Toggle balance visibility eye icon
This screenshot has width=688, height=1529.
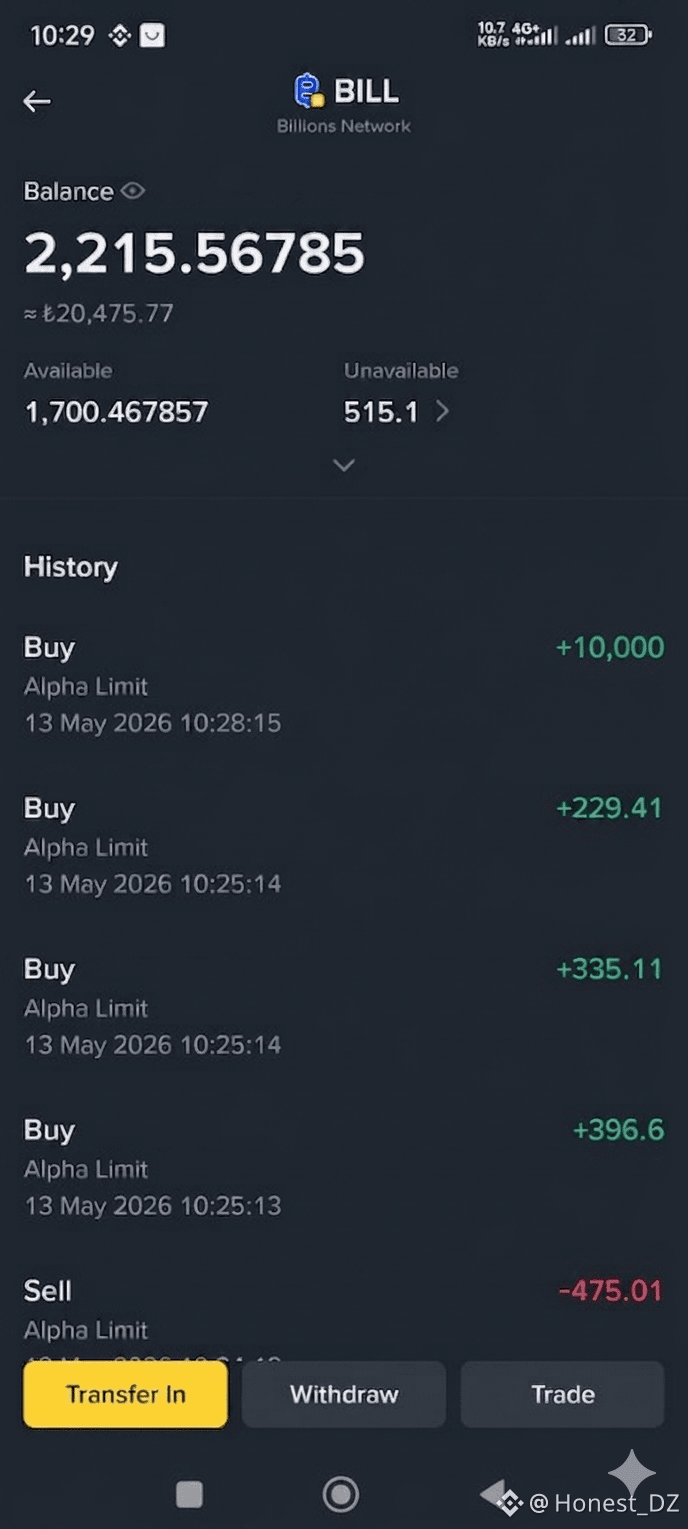pyautogui.click(x=133, y=191)
